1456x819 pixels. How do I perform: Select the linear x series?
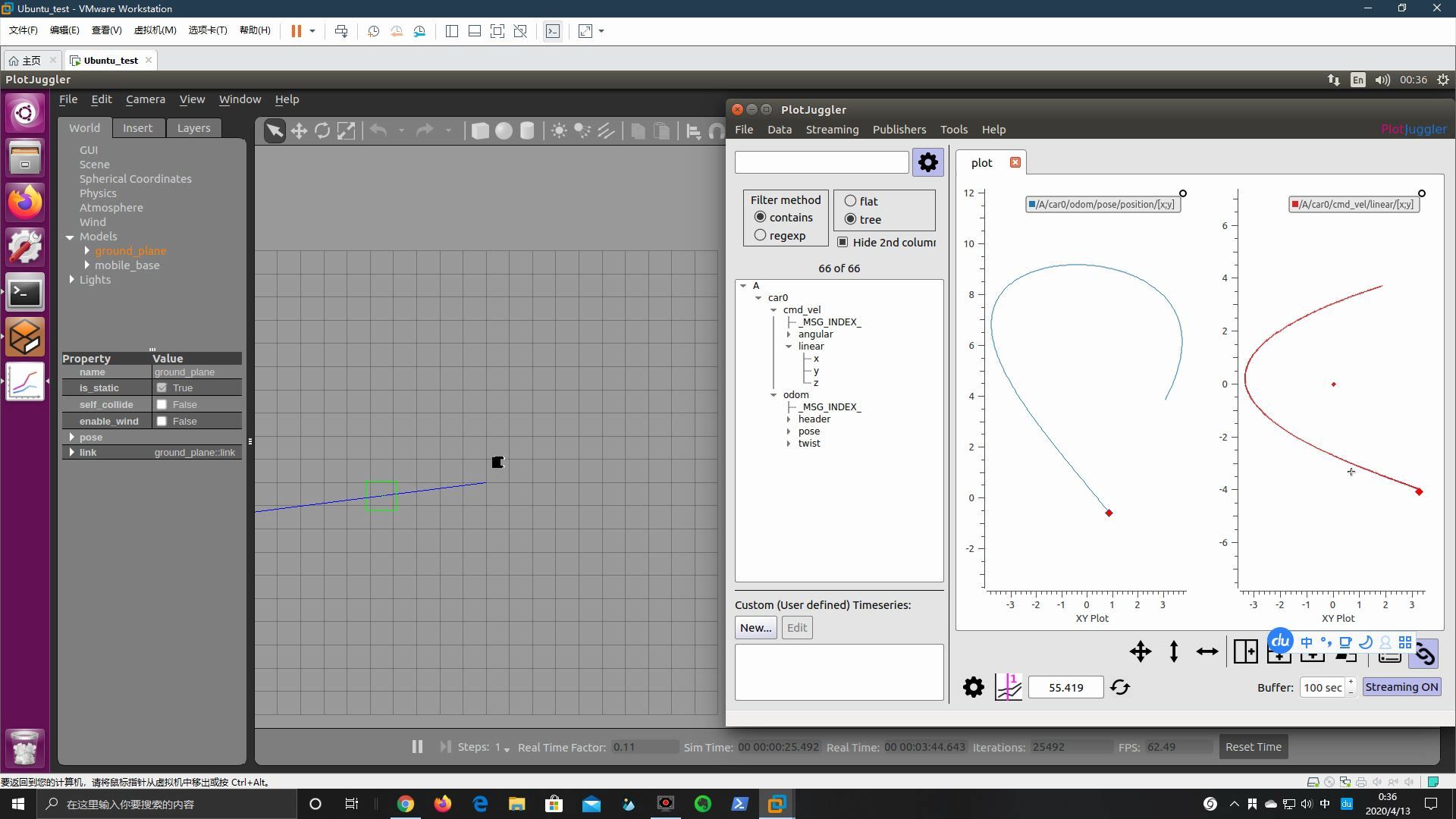pyautogui.click(x=816, y=359)
